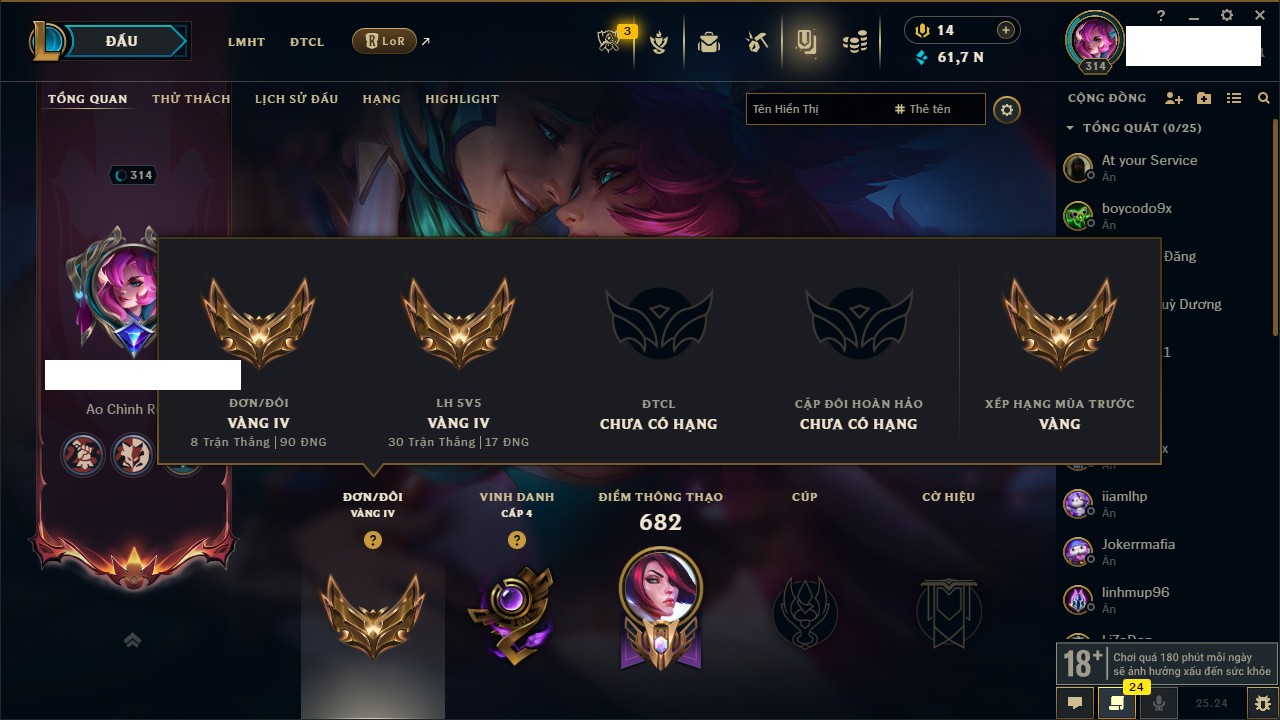1280x720 pixels.
Task: Open the bug report icon
Action: pyautogui.click(x=1263, y=703)
